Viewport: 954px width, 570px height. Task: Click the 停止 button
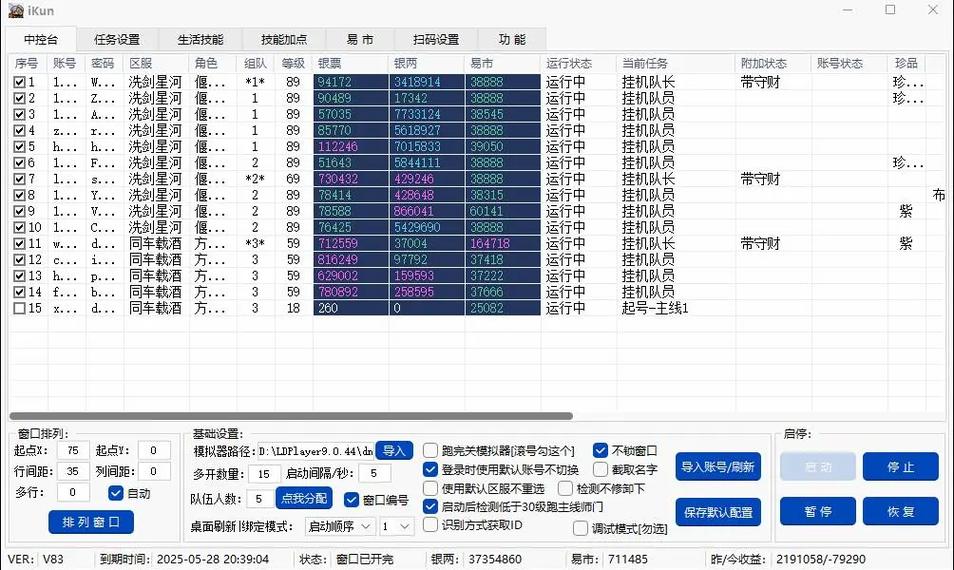point(900,467)
